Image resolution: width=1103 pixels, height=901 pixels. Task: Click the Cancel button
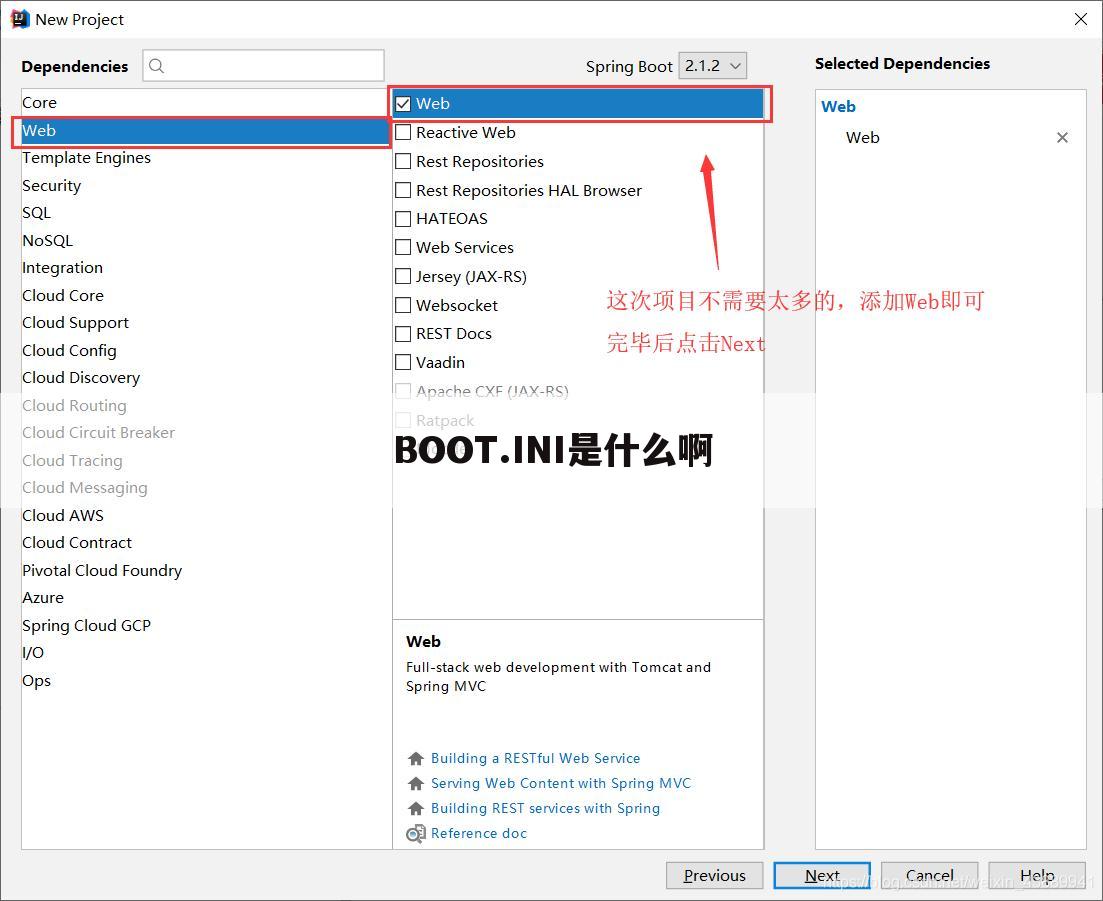pos(929,876)
